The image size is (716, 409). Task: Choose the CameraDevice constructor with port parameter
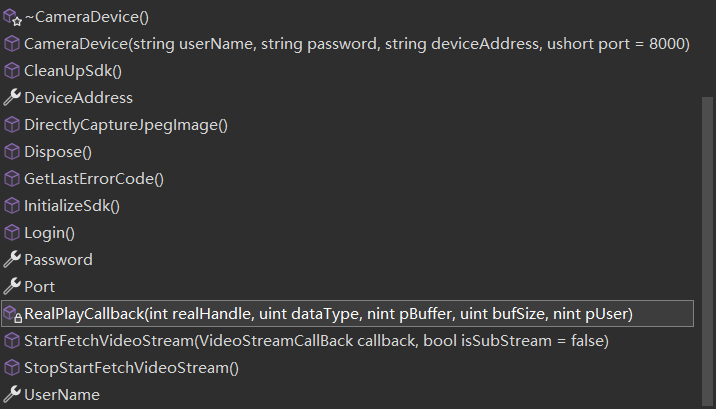point(357,44)
